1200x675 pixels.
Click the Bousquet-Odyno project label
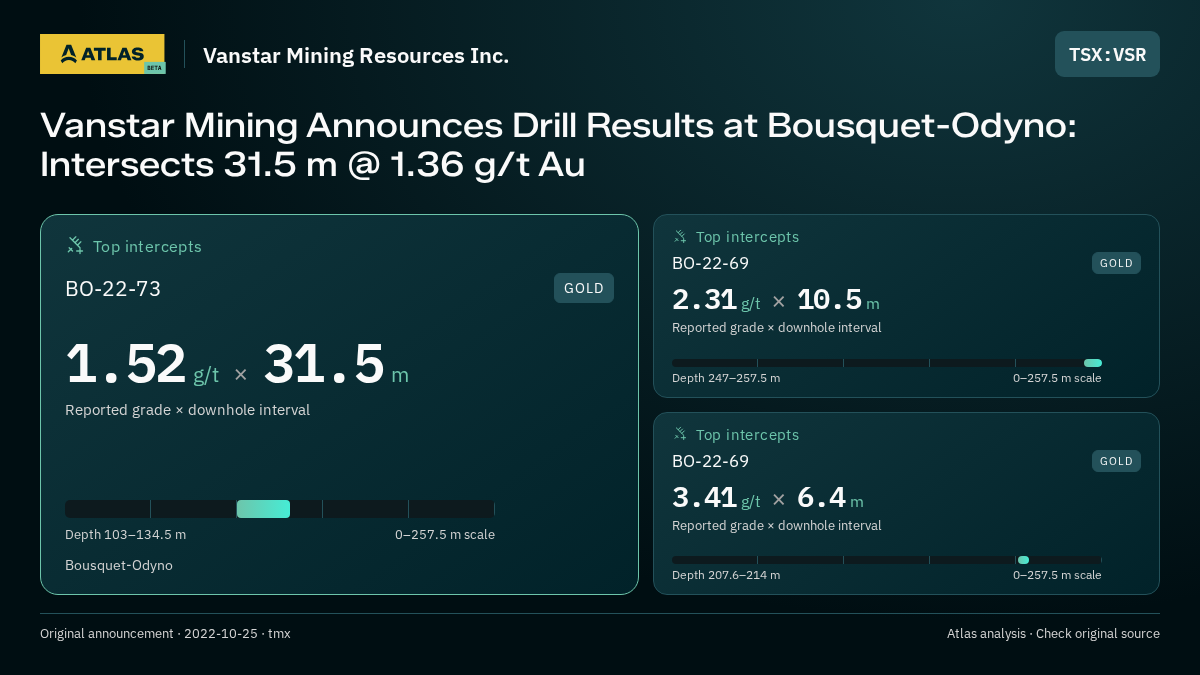click(x=119, y=565)
